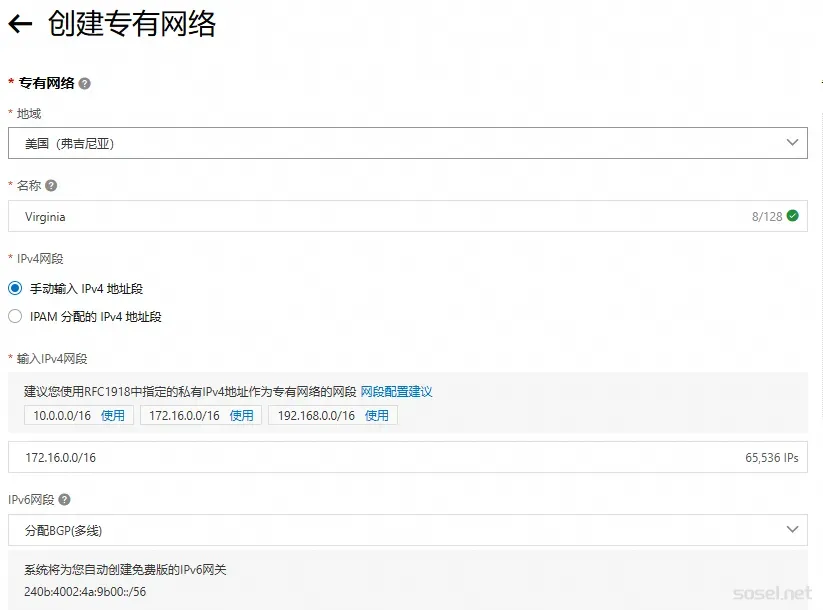
Task: Open the IPv6网段 dropdown 分配BGP(多线)
Action: tap(408, 530)
